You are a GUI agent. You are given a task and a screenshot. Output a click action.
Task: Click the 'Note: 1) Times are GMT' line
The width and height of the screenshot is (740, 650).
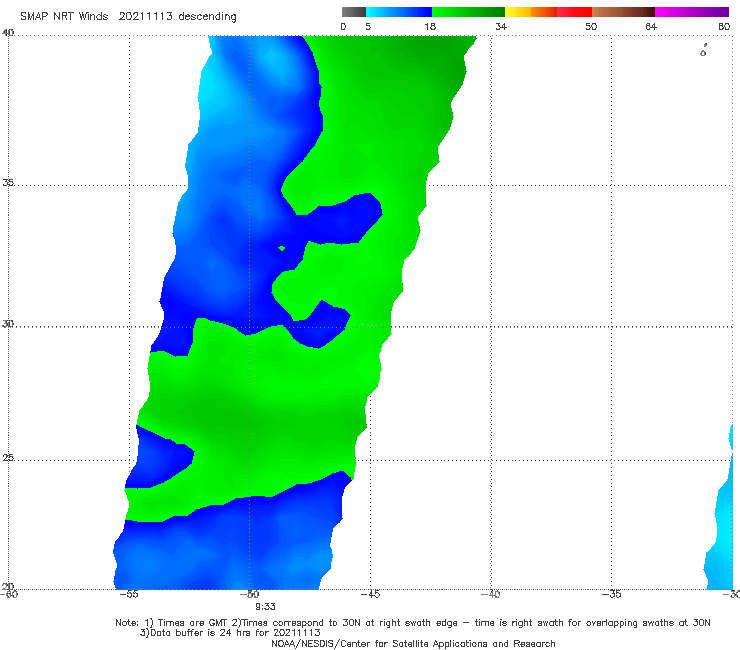click(412, 623)
